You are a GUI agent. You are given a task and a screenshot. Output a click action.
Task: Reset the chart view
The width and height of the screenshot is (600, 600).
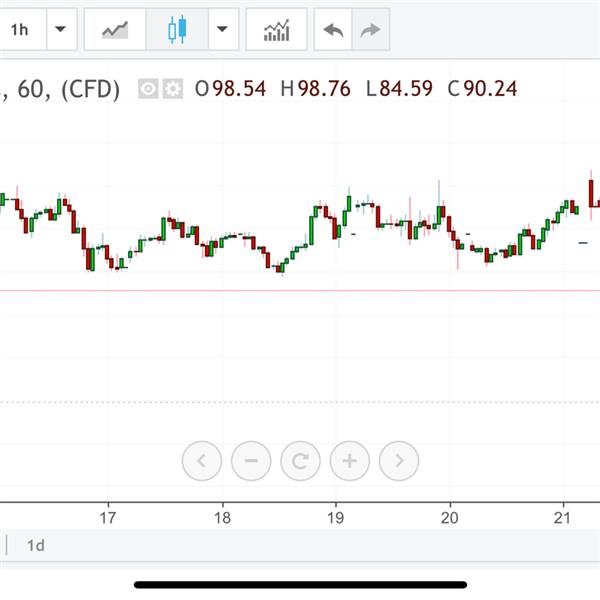(300, 461)
